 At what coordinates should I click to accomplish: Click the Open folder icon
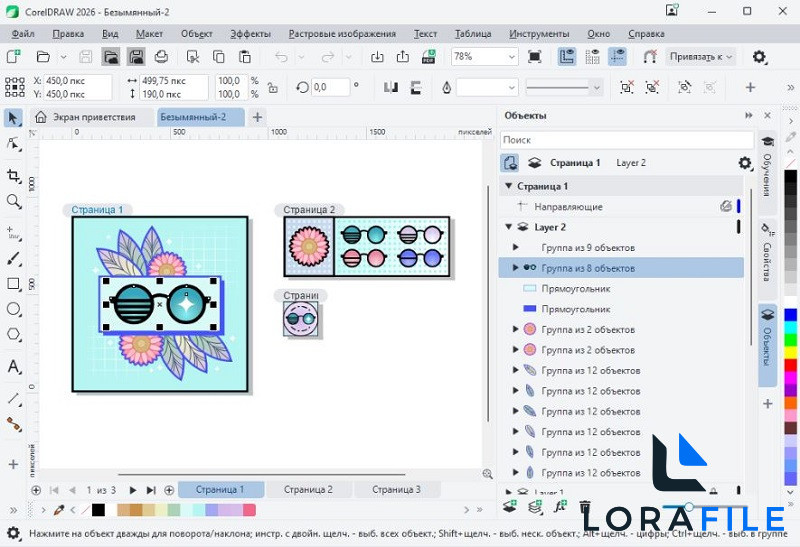coord(43,56)
